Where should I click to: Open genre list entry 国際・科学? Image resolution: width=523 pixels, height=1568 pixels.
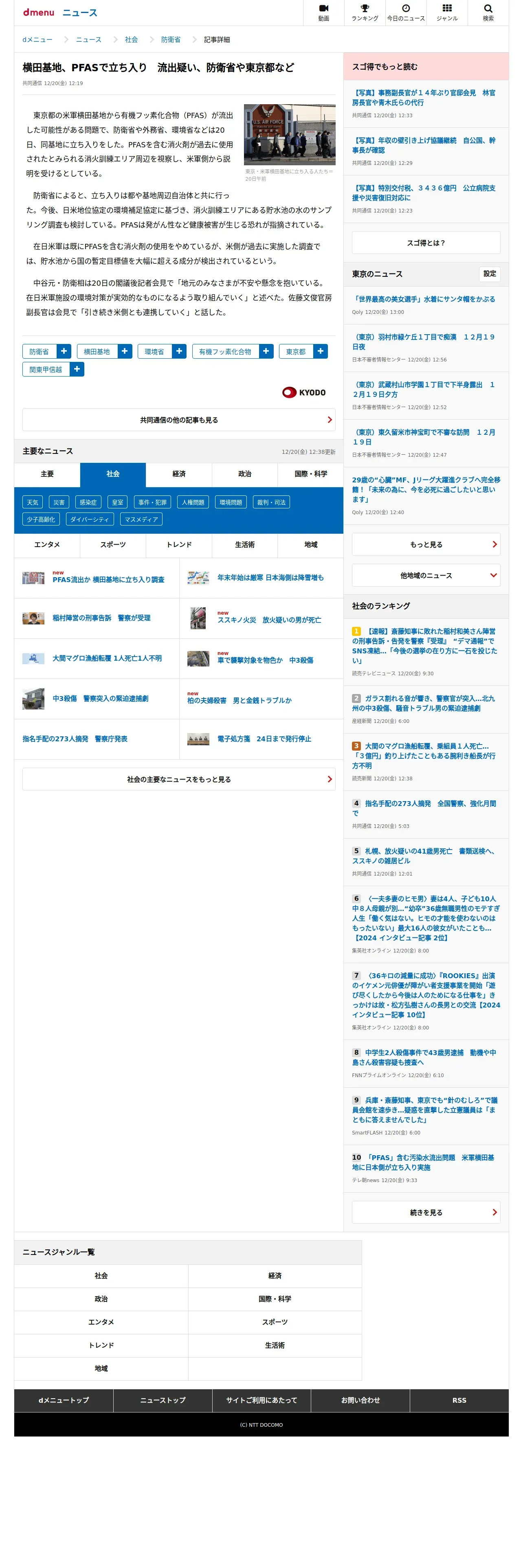[x=275, y=1299]
